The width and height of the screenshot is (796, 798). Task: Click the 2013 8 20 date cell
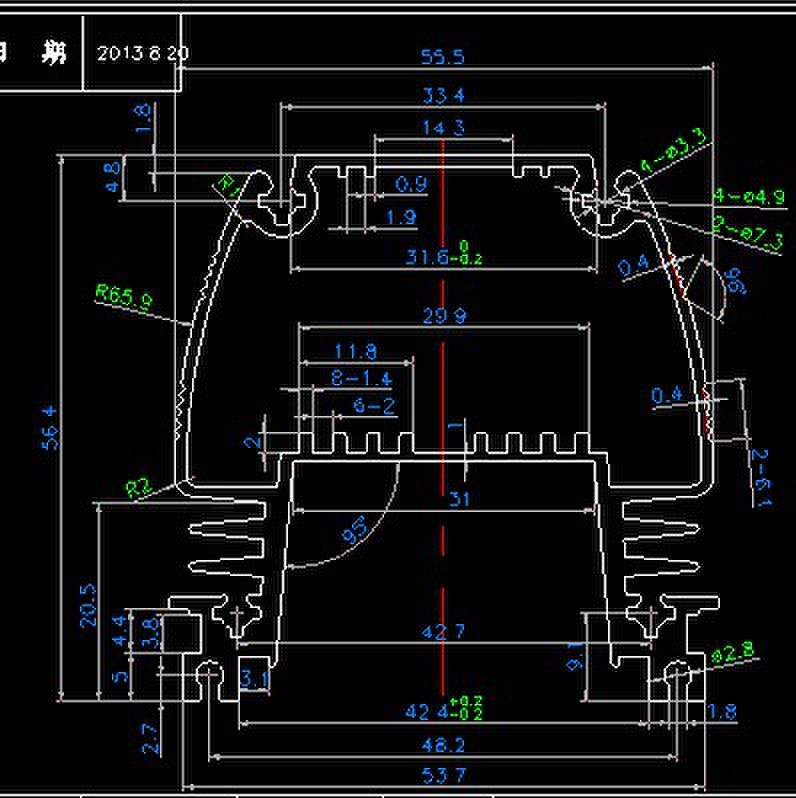click(141, 53)
